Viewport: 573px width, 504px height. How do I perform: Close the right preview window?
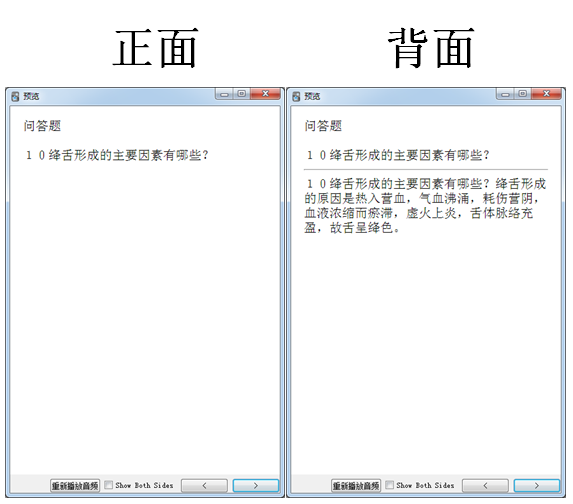pyautogui.click(x=547, y=94)
